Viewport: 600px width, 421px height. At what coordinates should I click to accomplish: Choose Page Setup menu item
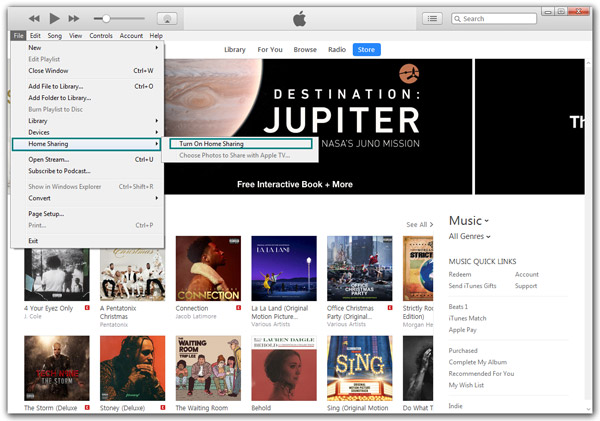pyautogui.click(x=88, y=214)
